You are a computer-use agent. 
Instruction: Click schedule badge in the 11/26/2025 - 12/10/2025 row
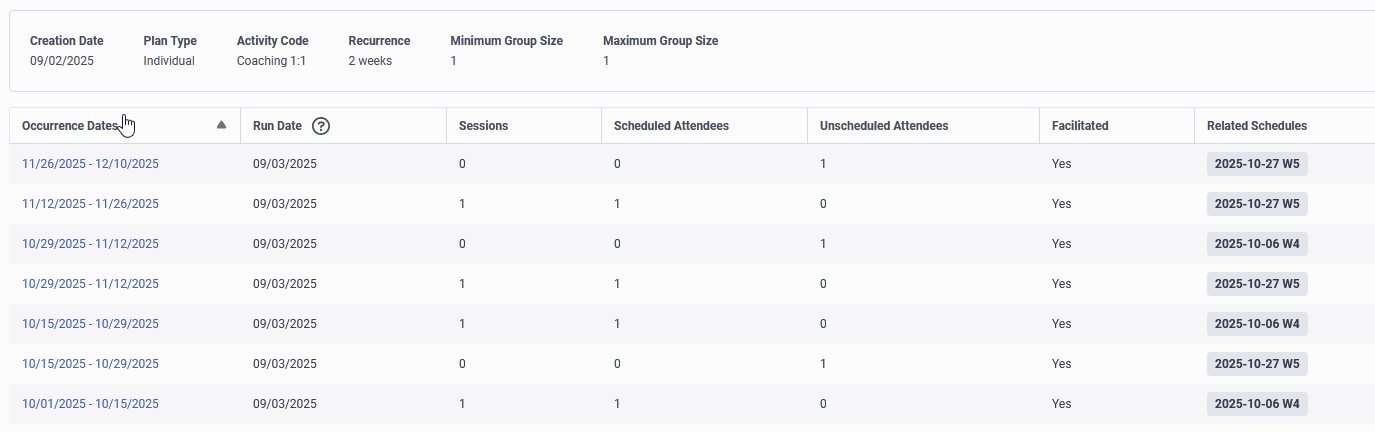click(x=1257, y=164)
